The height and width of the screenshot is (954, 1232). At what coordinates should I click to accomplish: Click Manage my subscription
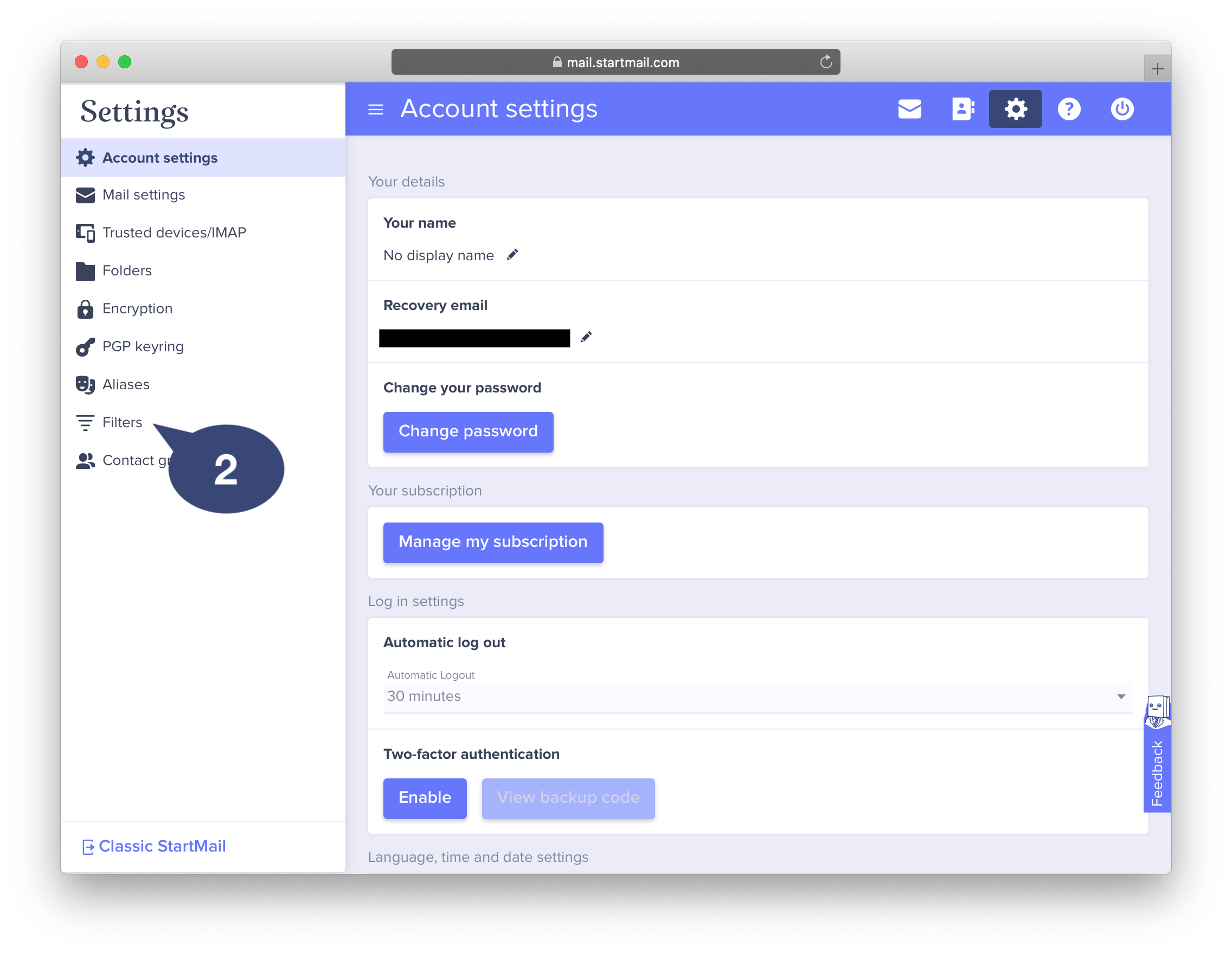coord(492,542)
